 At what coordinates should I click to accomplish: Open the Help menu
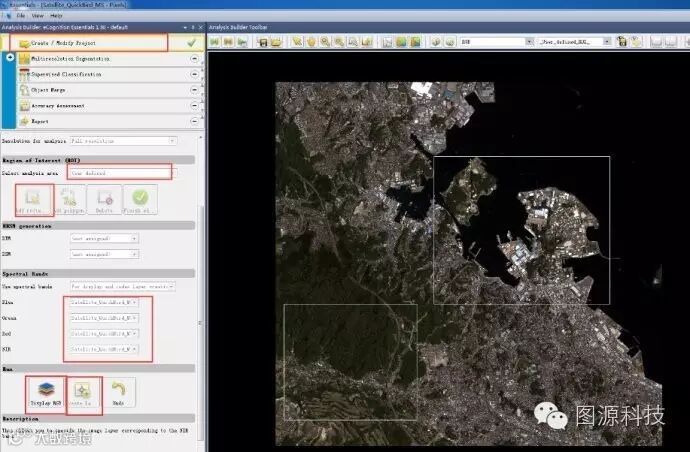click(56, 15)
